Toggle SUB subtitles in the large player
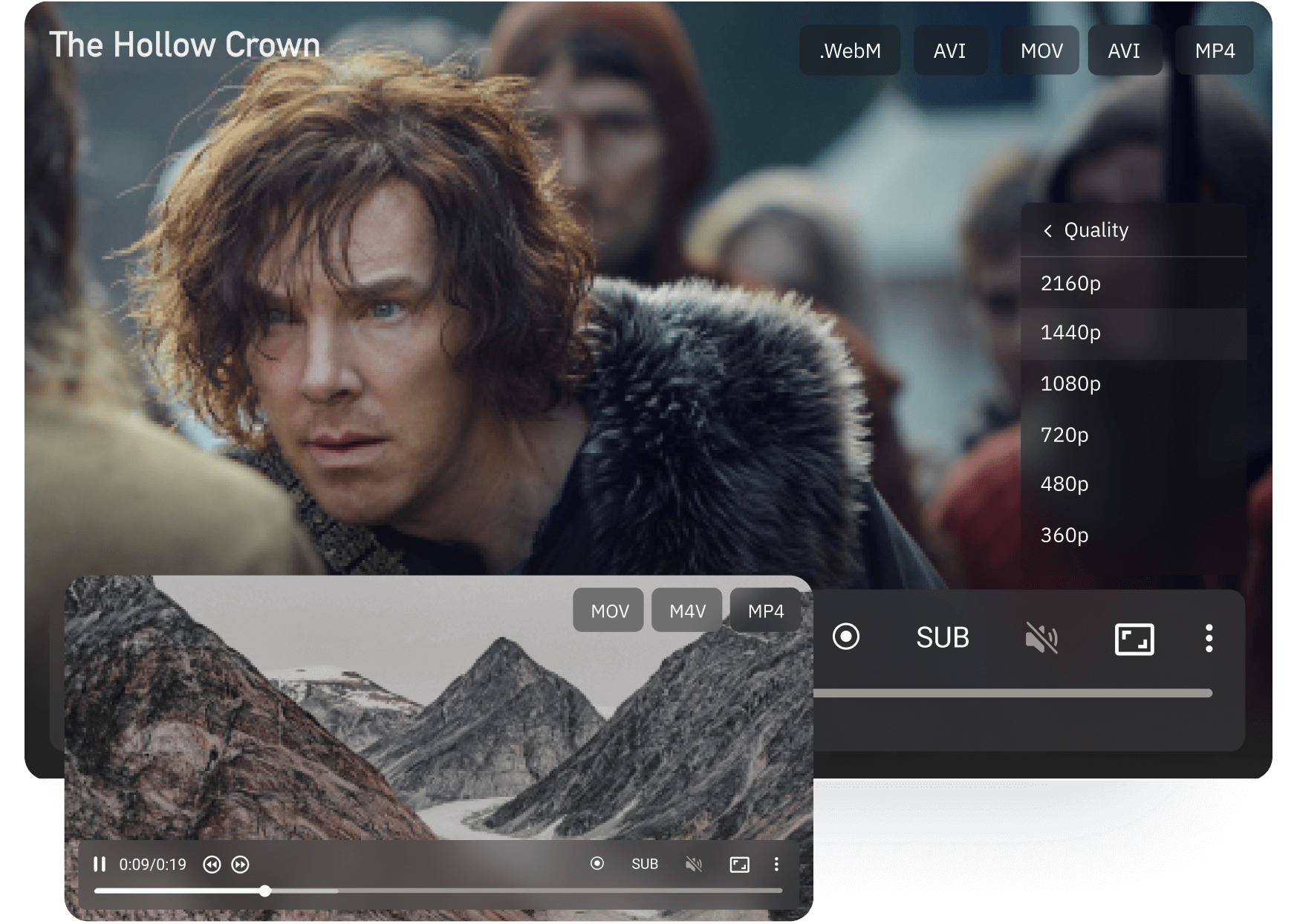This screenshot has height=924, width=1297. 943,637
